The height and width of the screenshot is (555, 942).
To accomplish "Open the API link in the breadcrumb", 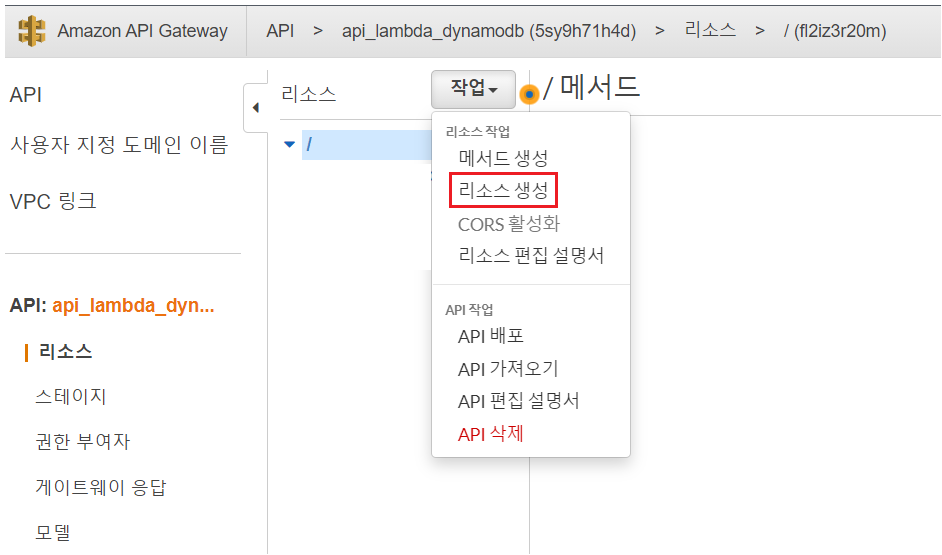I will tap(280, 31).
